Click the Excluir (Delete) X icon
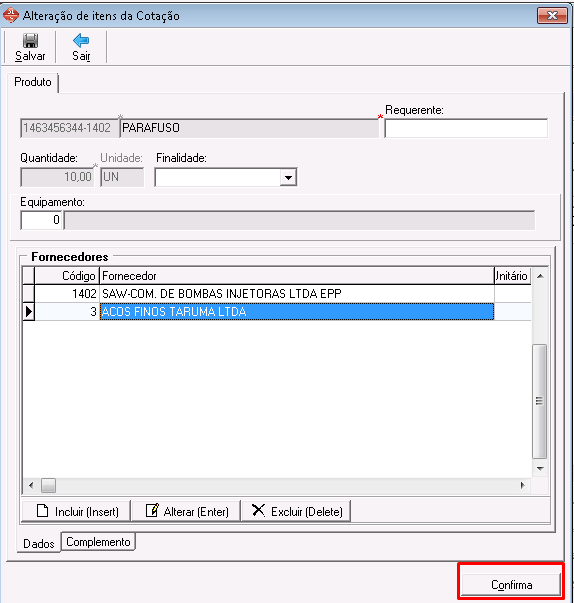 pos(258,510)
